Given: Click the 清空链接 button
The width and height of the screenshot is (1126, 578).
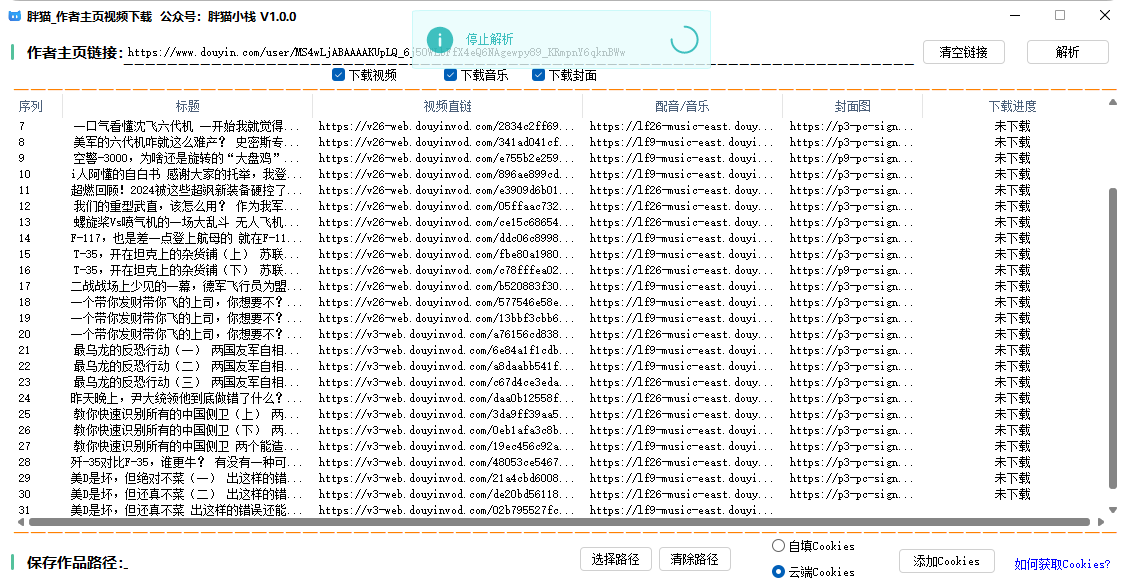Looking at the screenshot, I should pos(964,52).
